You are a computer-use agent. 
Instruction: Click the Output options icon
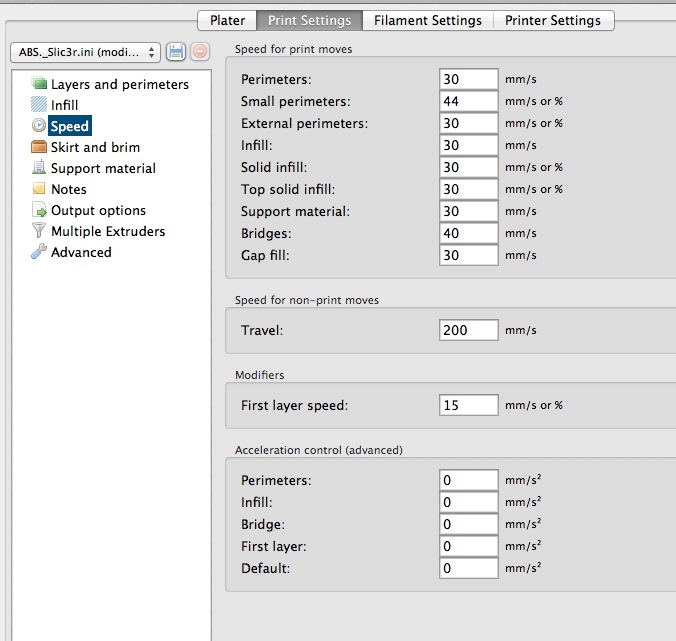(x=39, y=210)
